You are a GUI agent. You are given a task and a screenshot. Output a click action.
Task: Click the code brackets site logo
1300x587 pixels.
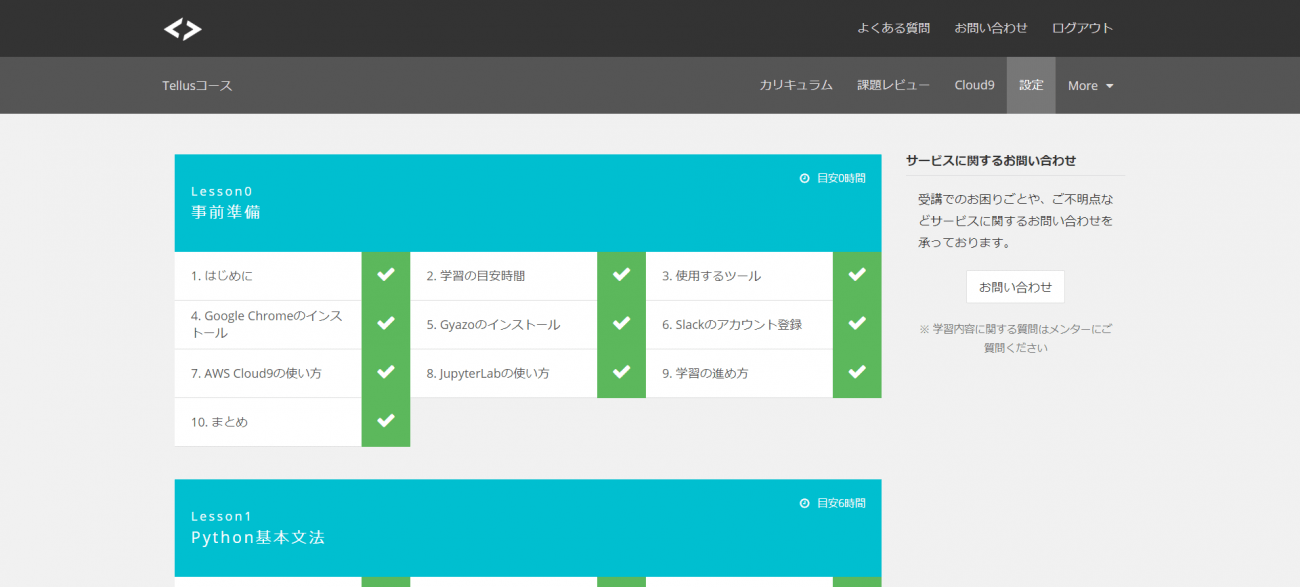183,29
